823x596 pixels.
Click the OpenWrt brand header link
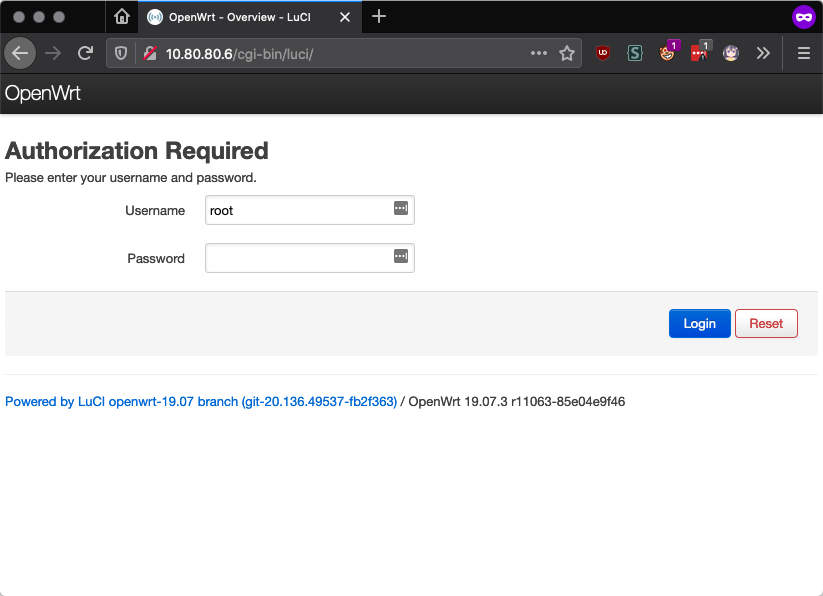click(x=43, y=93)
